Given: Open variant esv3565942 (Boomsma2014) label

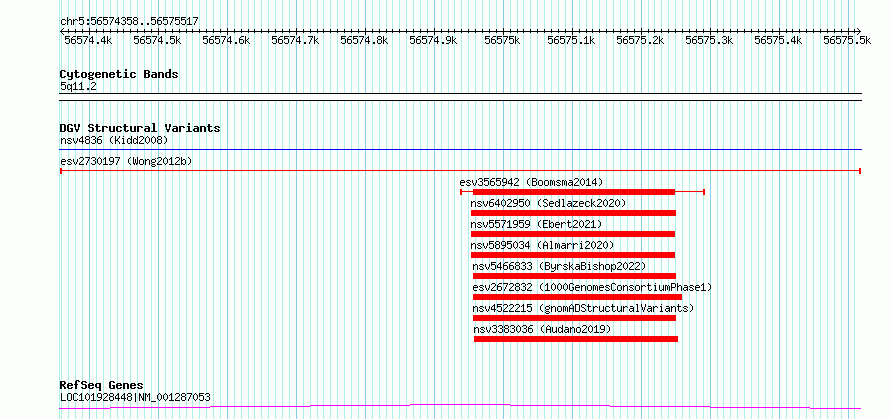Looking at the screenshot, I should (531, 182).
